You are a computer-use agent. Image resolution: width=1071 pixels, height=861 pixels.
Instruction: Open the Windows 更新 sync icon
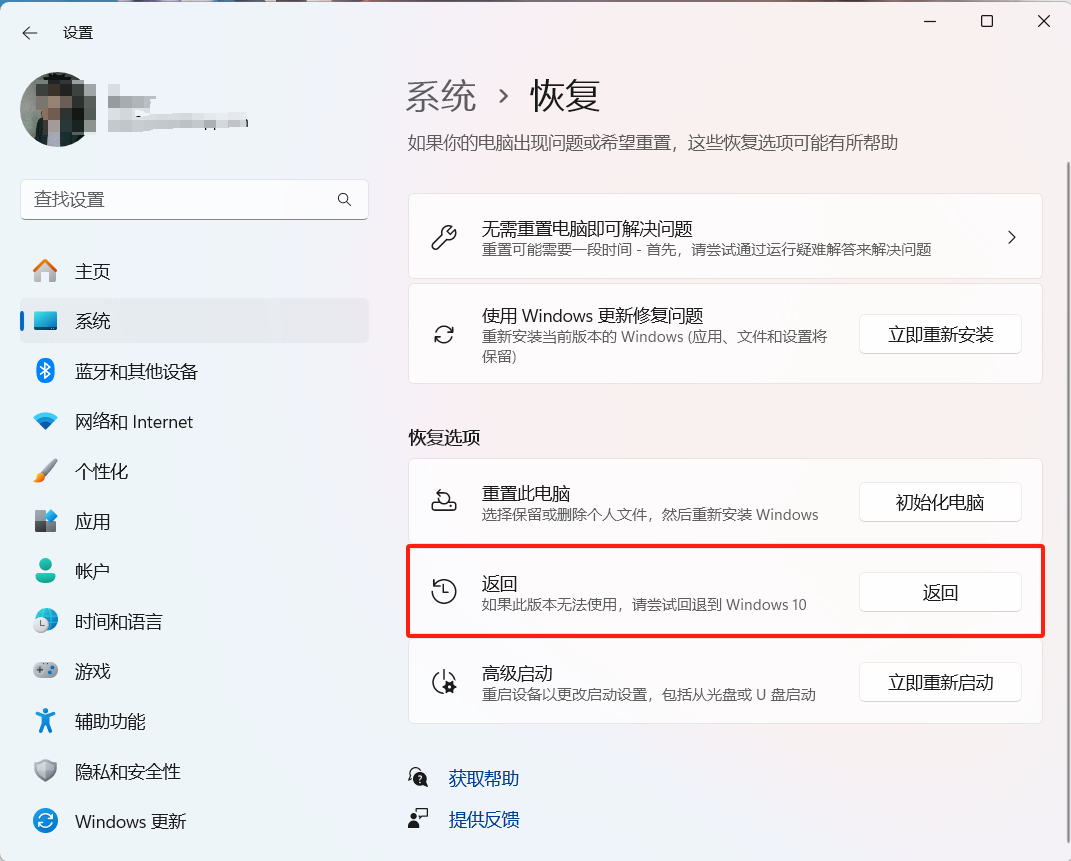click(x=45, y=821)
